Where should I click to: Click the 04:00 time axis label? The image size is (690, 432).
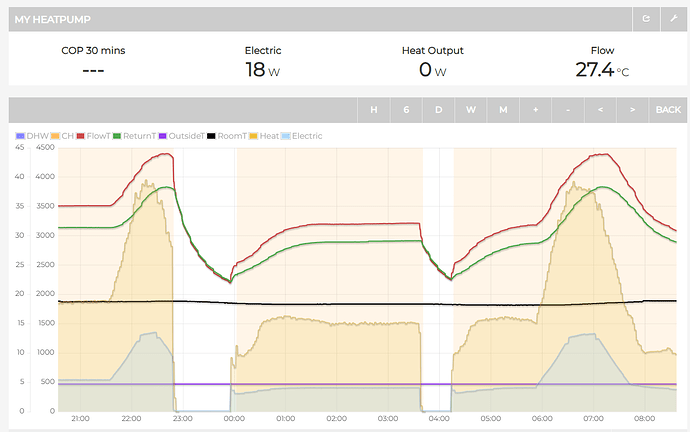pyautogui.click(x=439, y=418)
